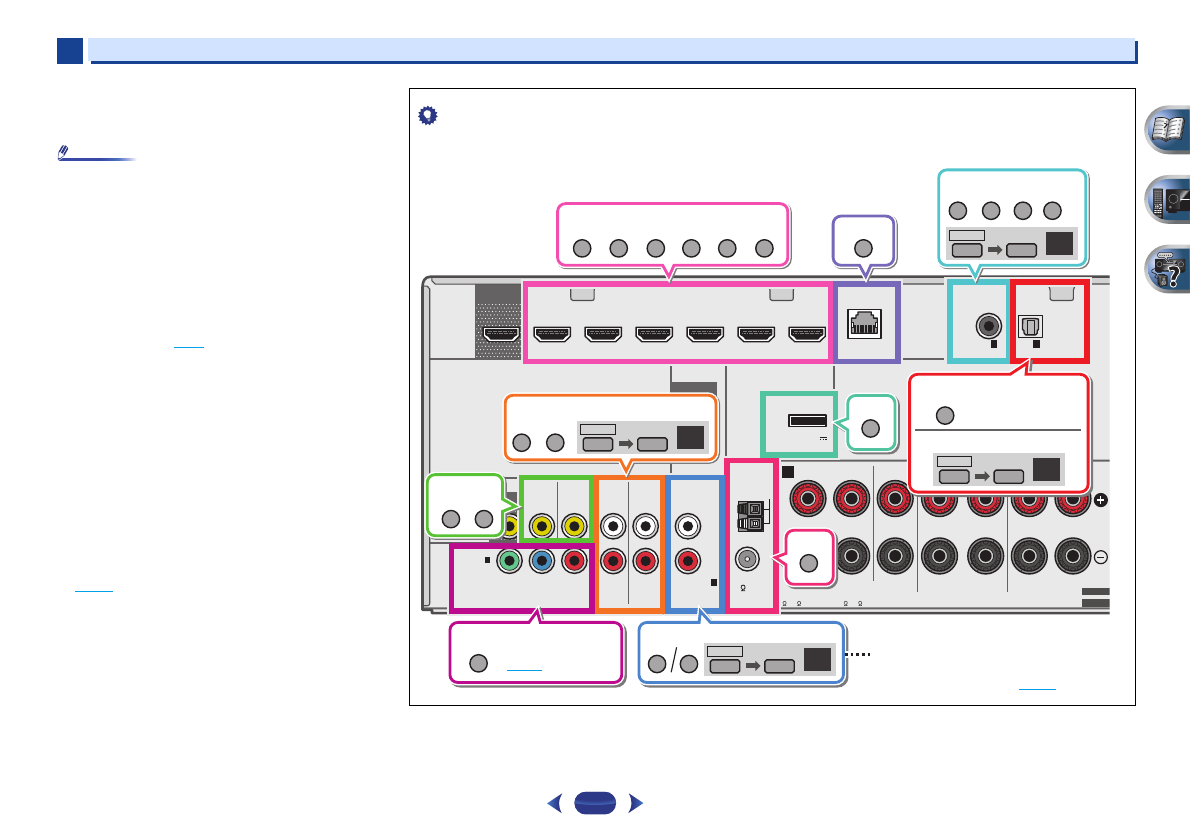The height and width of the screenshot is (840, 1190).
Task: Go to the next page arrow
Action: point(633,803)
